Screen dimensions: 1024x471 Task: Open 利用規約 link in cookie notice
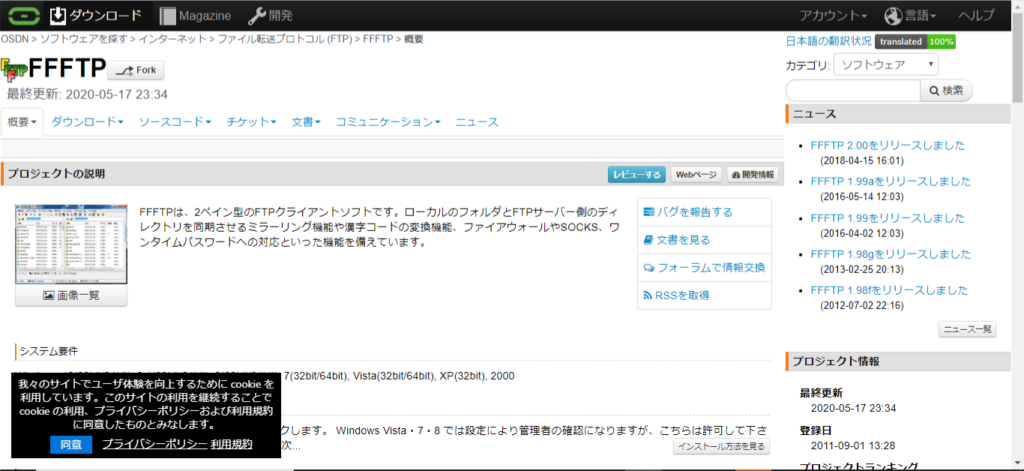(x=231, y=444)
